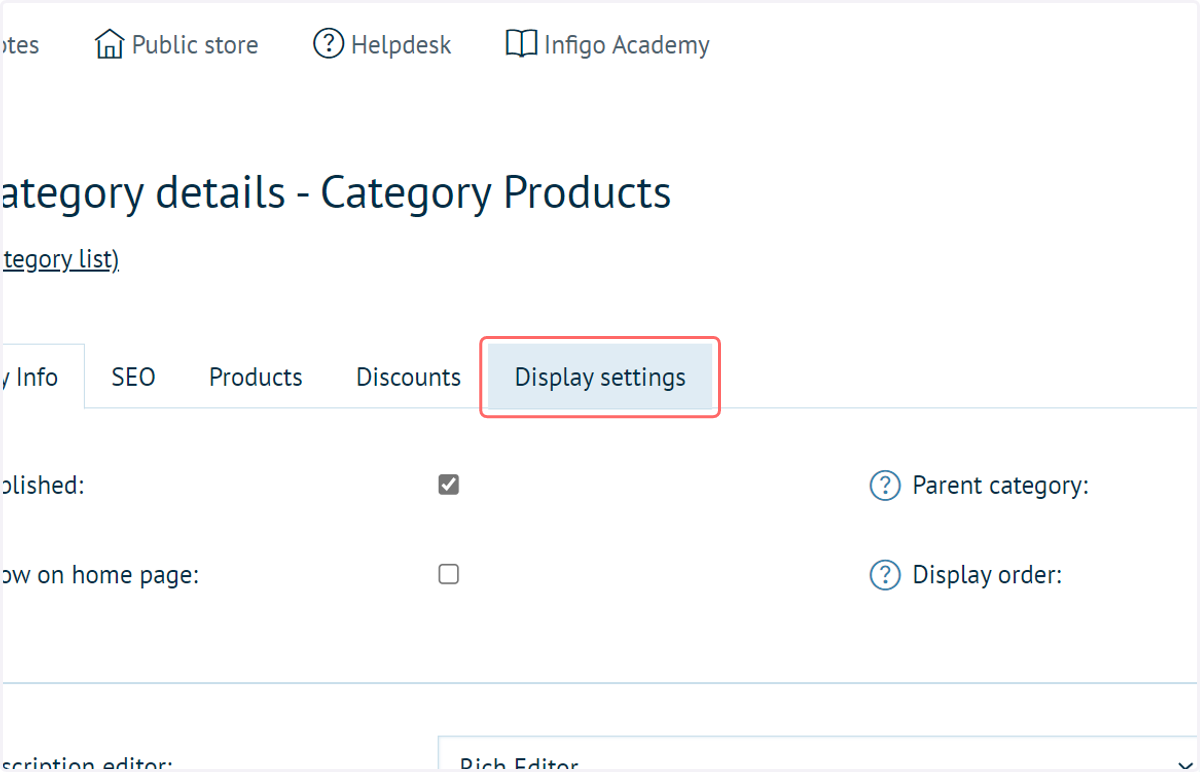Click the Display order label
The width and height of the screenshot is (1200, 772).
click(987, 575)
